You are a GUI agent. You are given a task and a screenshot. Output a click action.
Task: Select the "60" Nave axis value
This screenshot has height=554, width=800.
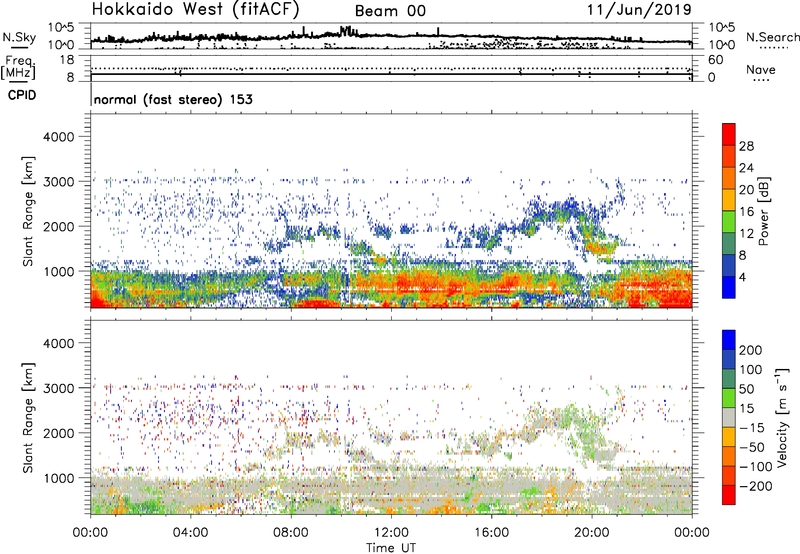click(715, 60)
